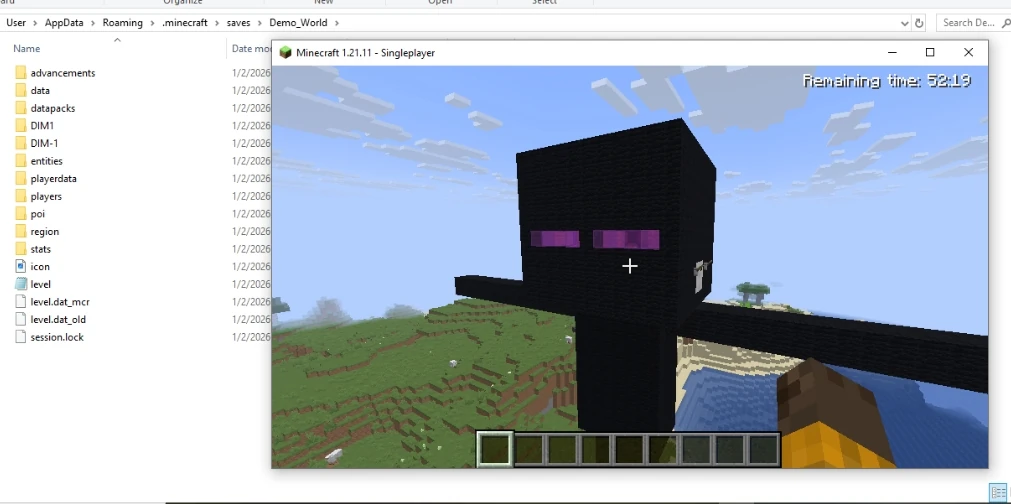
Task: Expand the chevron after AppData breadcrumb
Action: coord(93,23)
